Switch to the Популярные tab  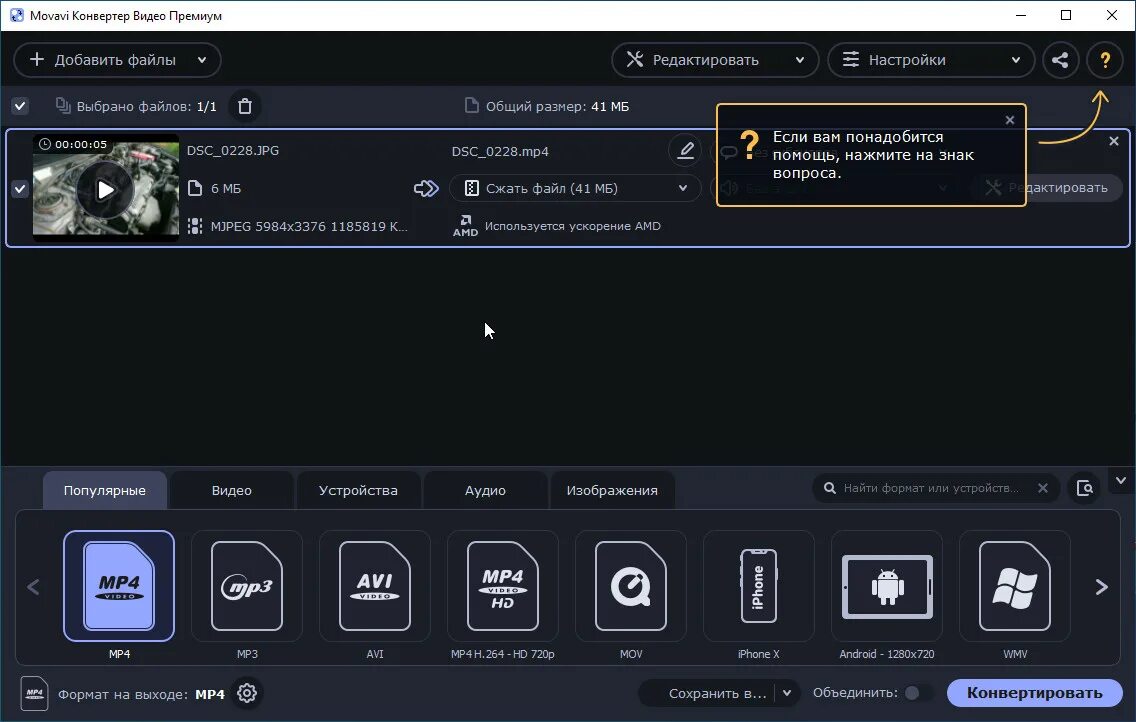point(105,490)
